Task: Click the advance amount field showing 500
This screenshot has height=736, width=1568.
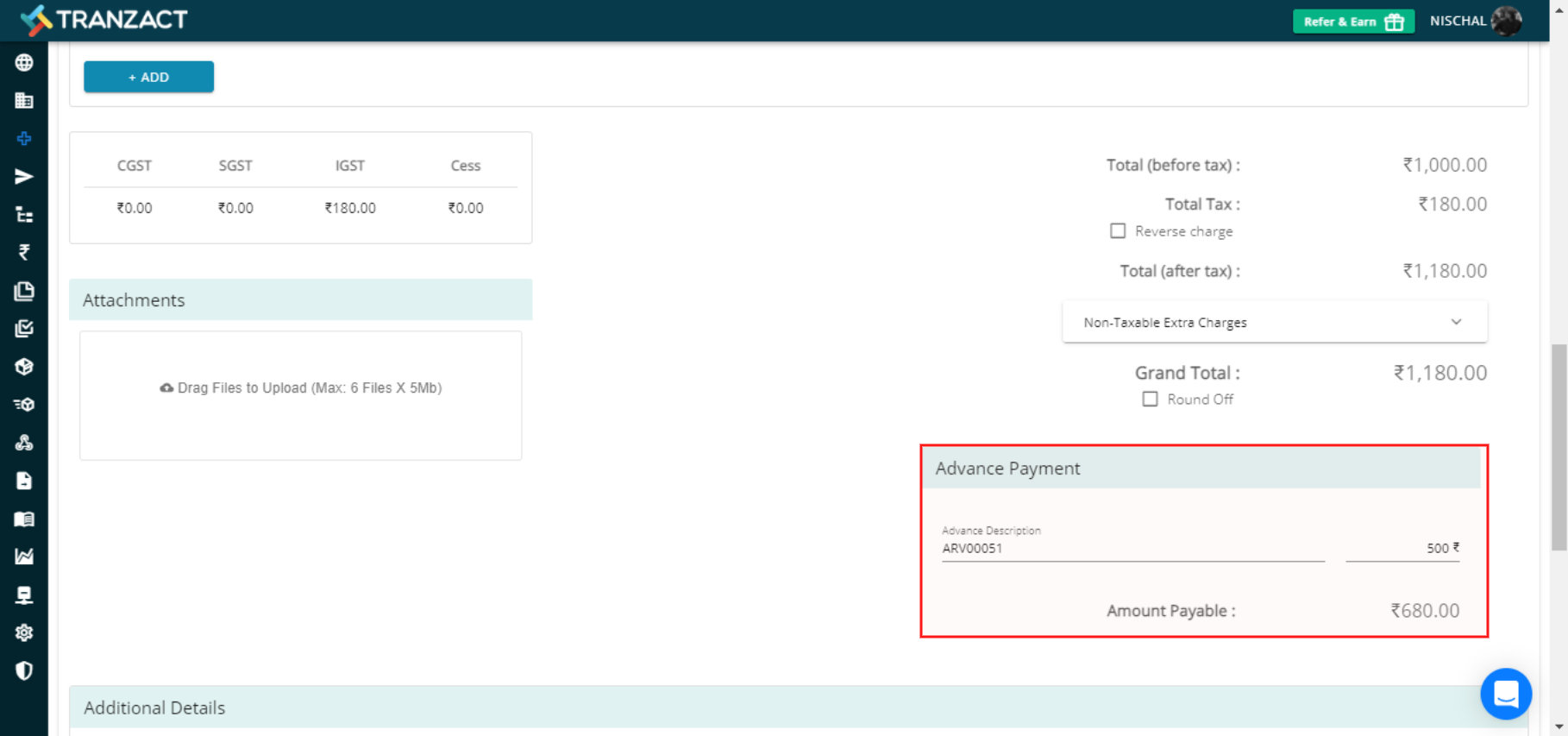Action: point(1402,548)
